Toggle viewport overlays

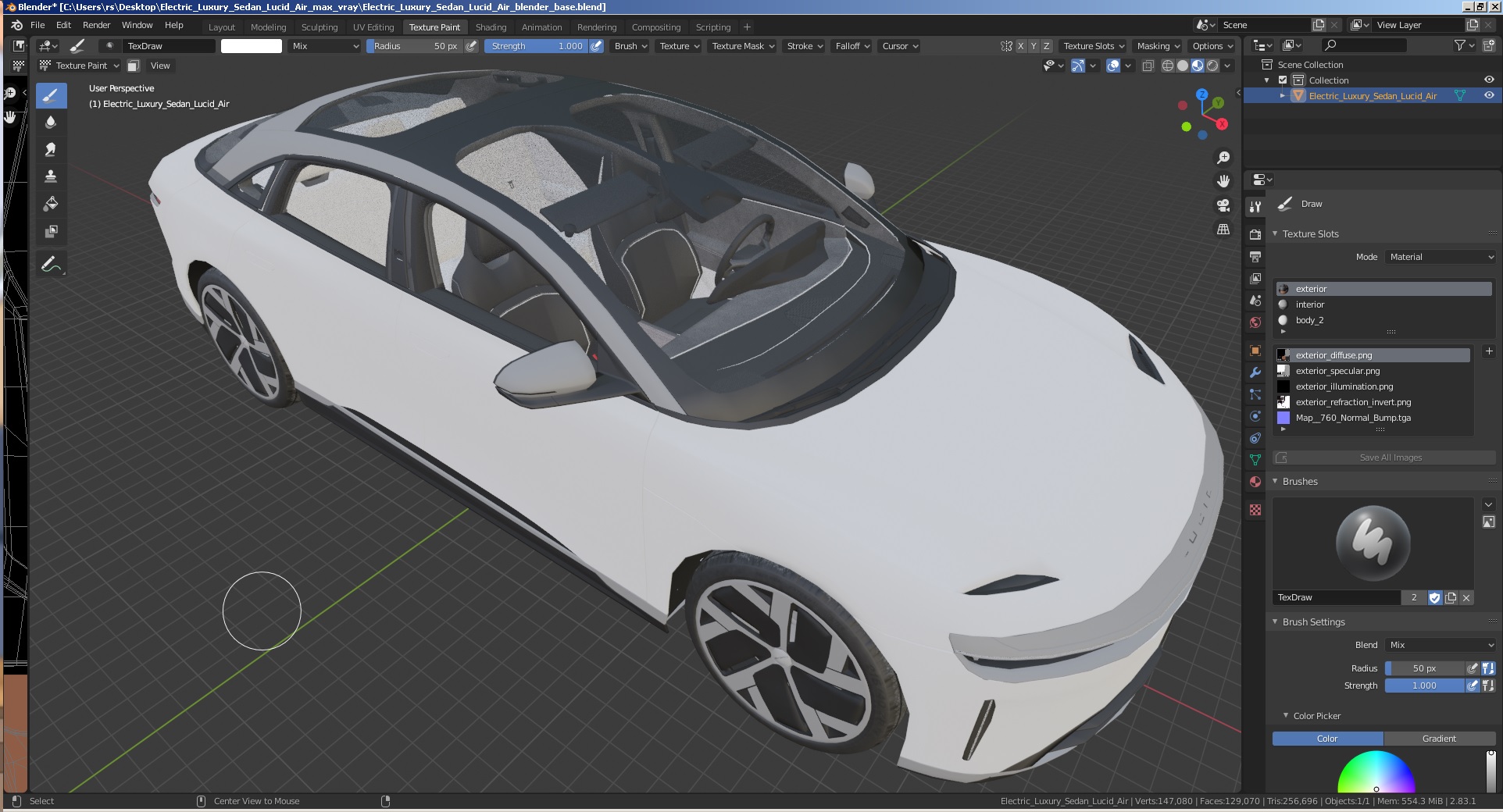click(x=1114, y=66)
